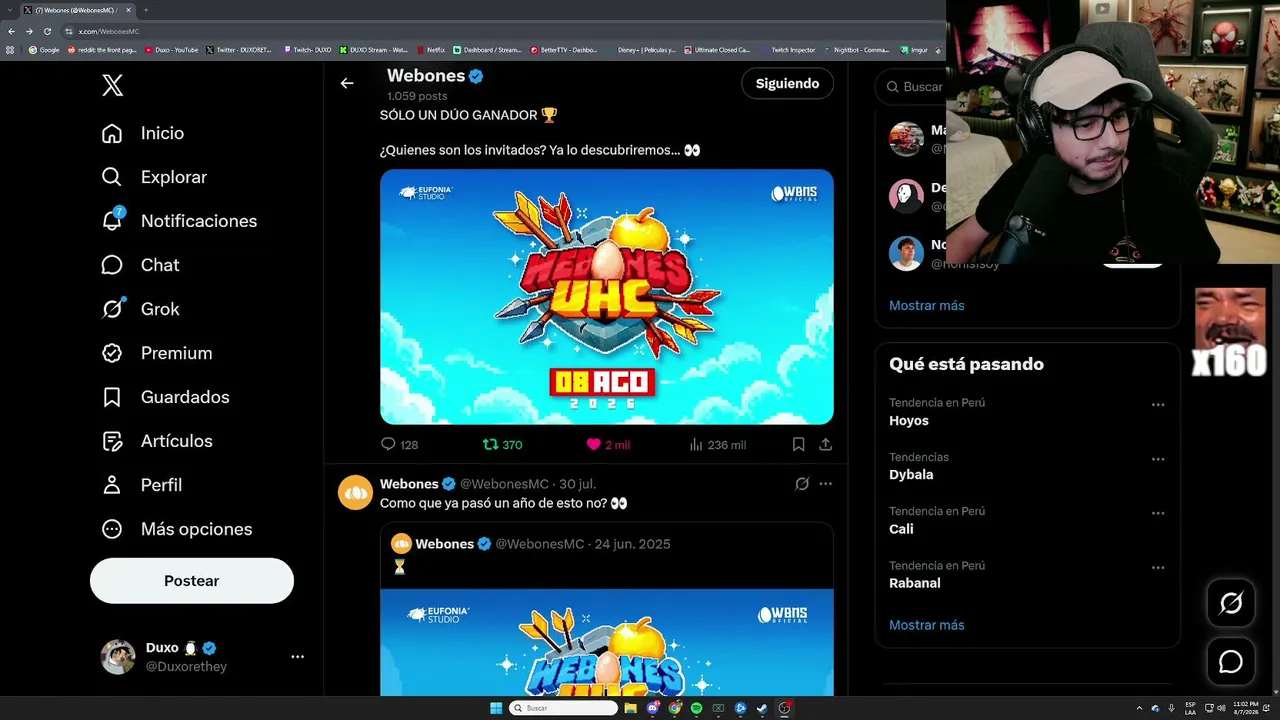
Task: Open Explorar in the sidebar
Action: tap(155, 177)
